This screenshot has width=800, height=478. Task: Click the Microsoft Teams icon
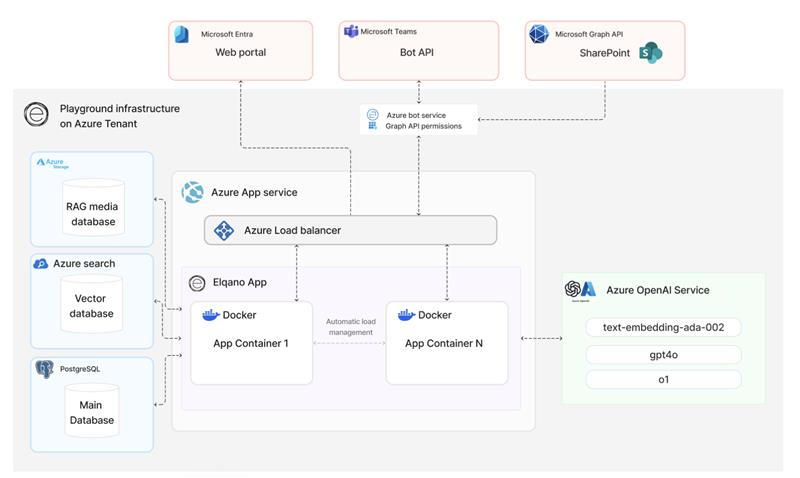351,31
